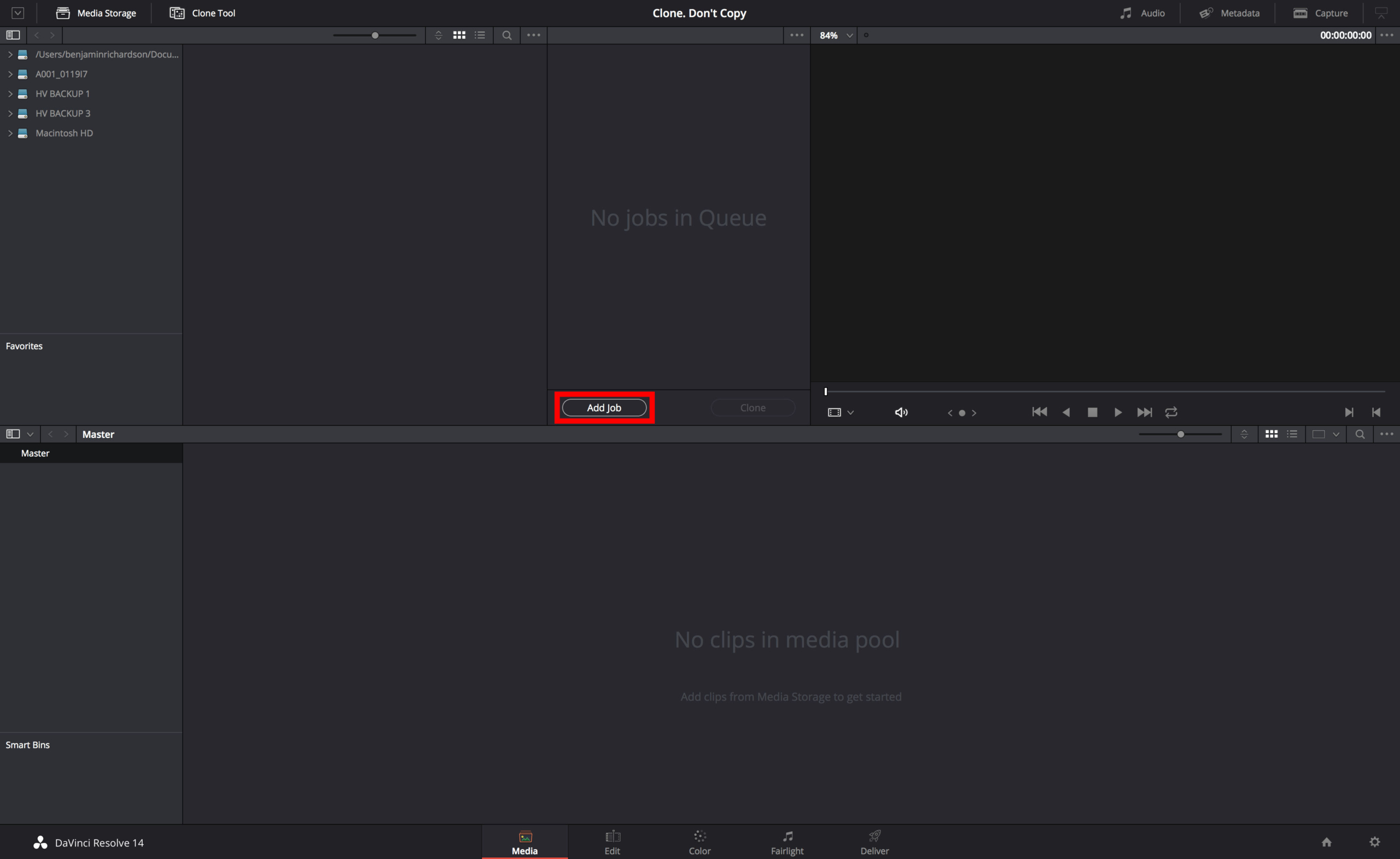The image size is (1400, 859).
Task: Play the clip forward
Action: click(x=1118, y=412)
